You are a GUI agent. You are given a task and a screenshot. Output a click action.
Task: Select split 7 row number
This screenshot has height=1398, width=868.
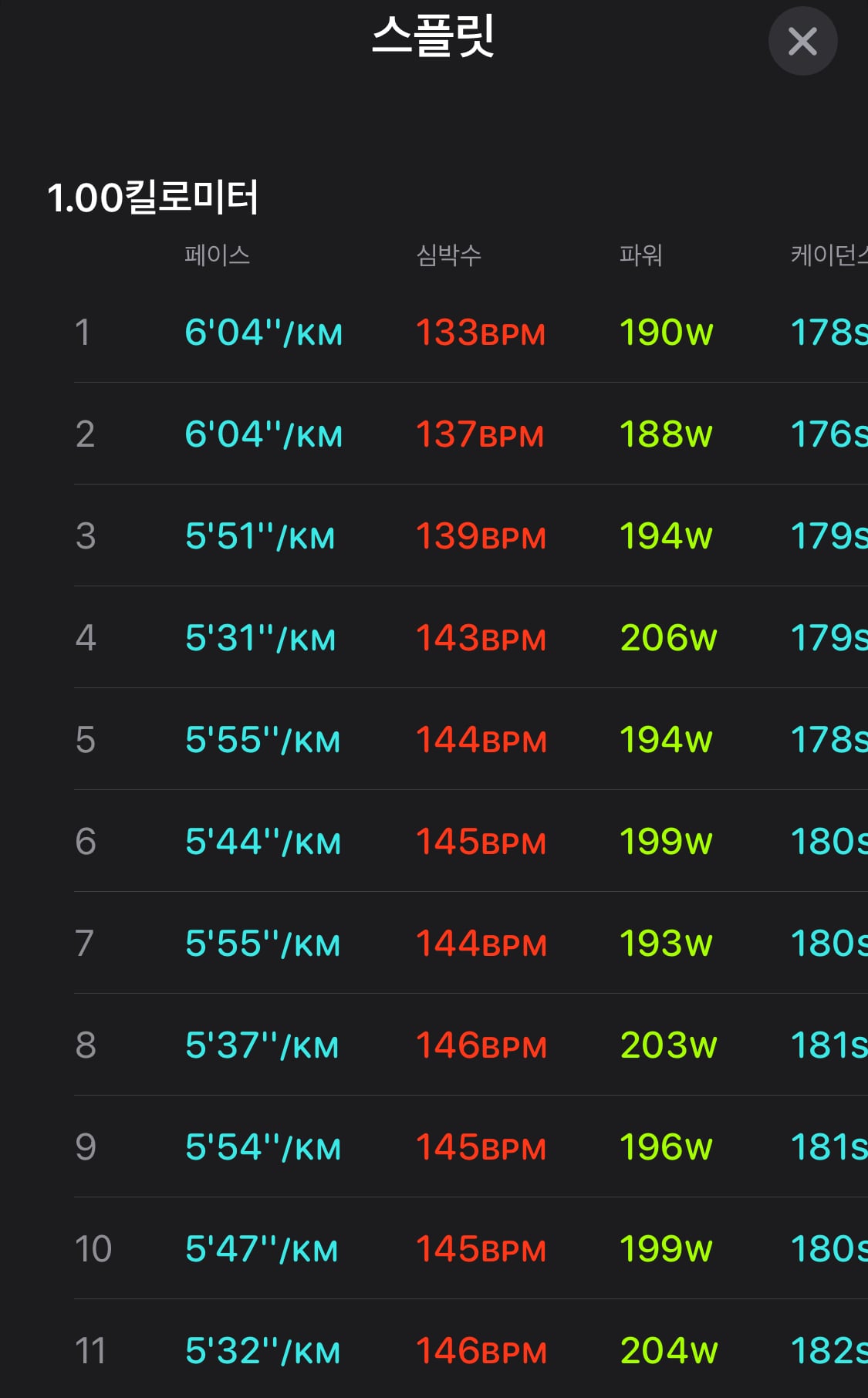pos(85,944)
